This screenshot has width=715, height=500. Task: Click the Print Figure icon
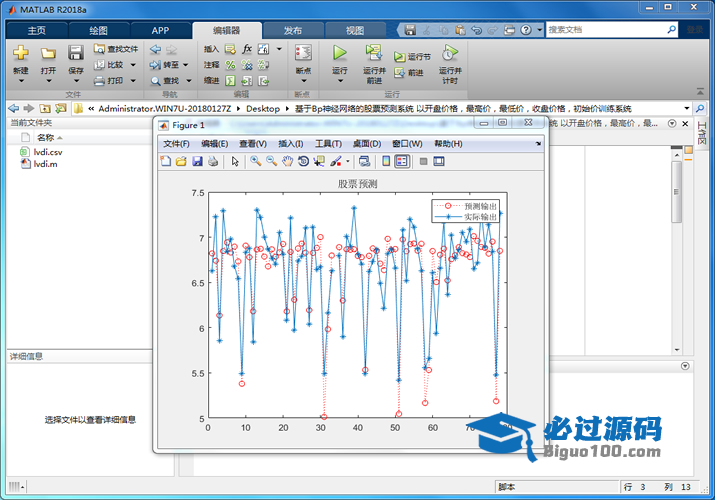[x=213, y=161]
